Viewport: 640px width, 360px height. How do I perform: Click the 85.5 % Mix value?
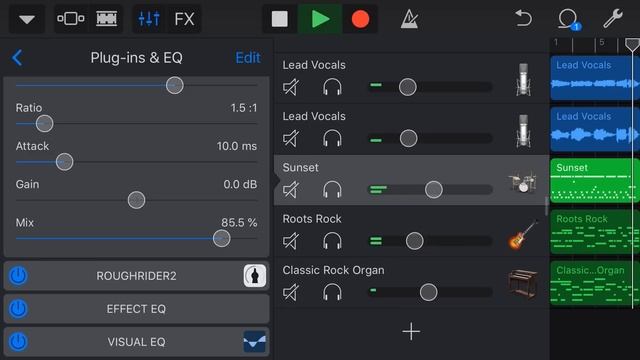[x=239, y=222]
